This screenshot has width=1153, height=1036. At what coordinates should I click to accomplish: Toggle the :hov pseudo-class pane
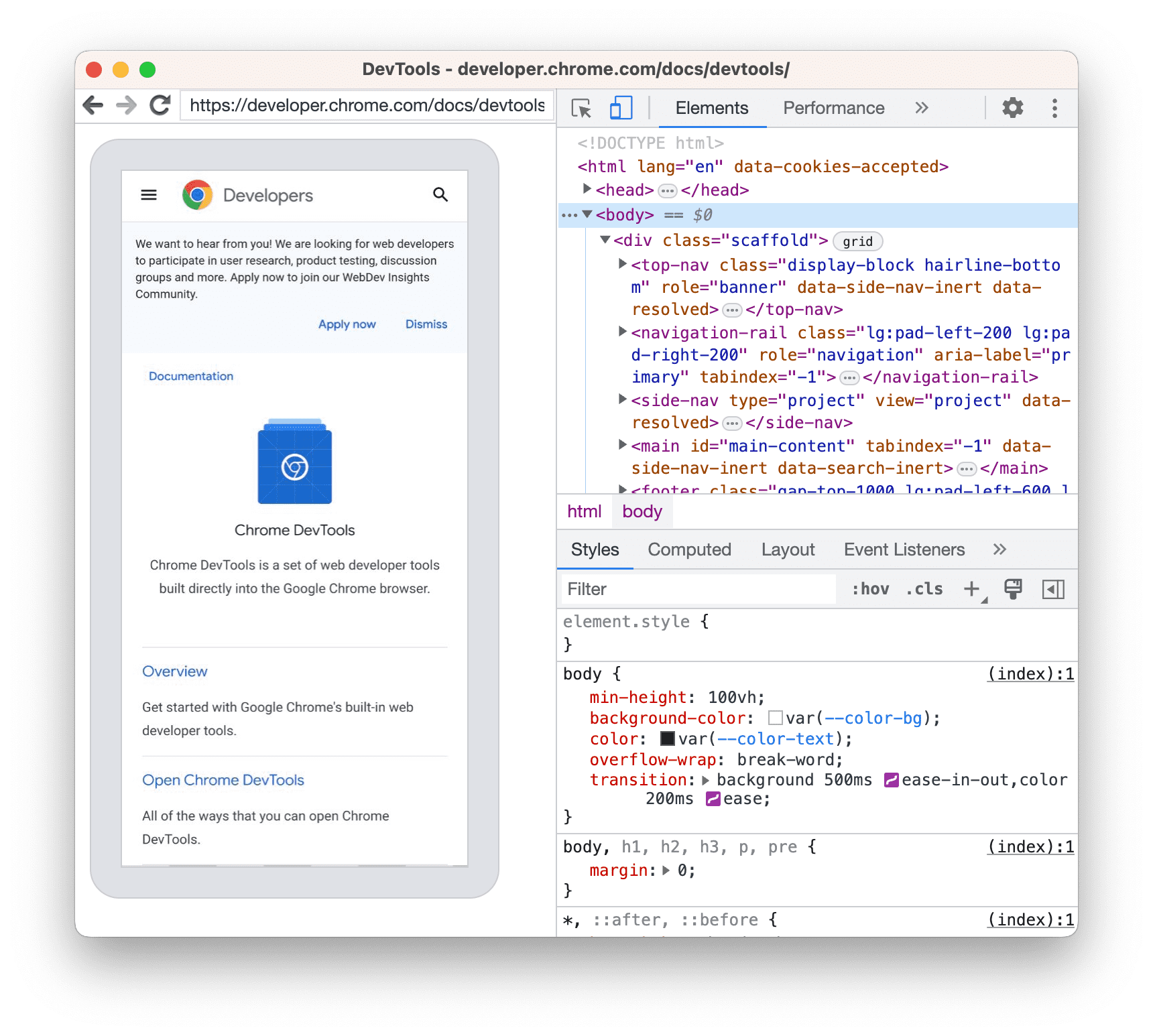(x=869, y=589)
